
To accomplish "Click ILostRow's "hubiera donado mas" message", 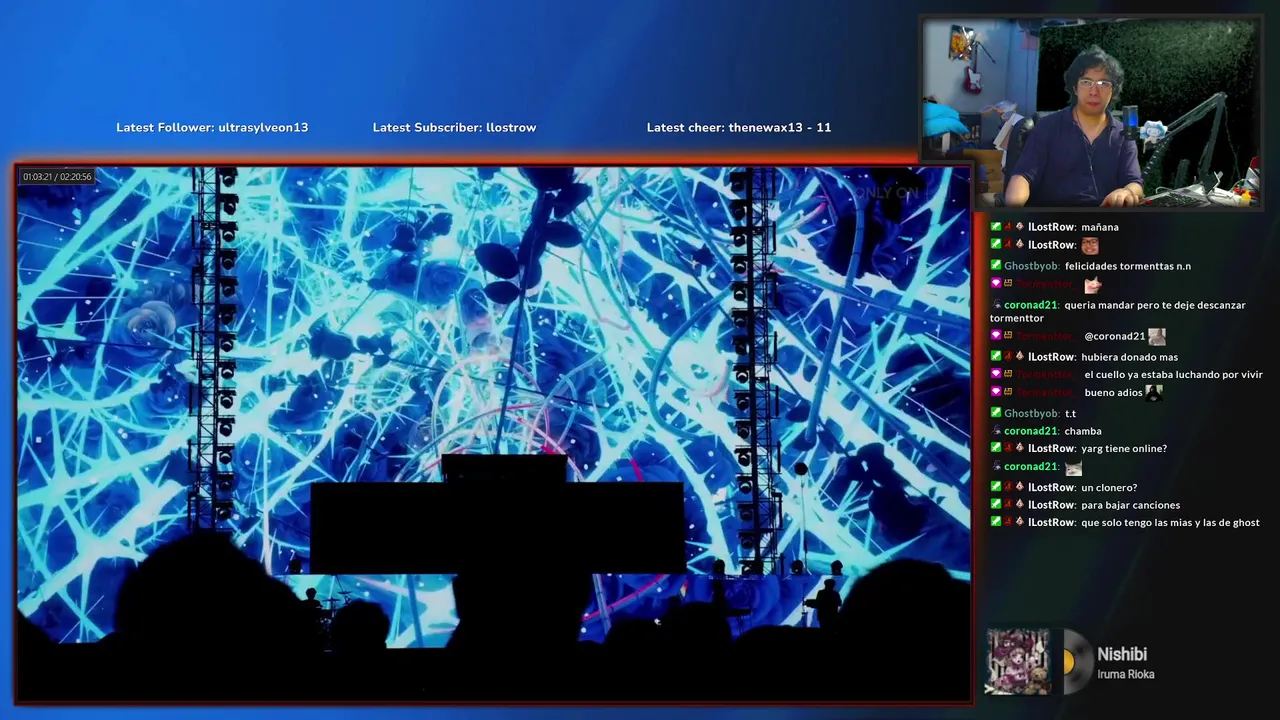I will [x=1130, y=357].
